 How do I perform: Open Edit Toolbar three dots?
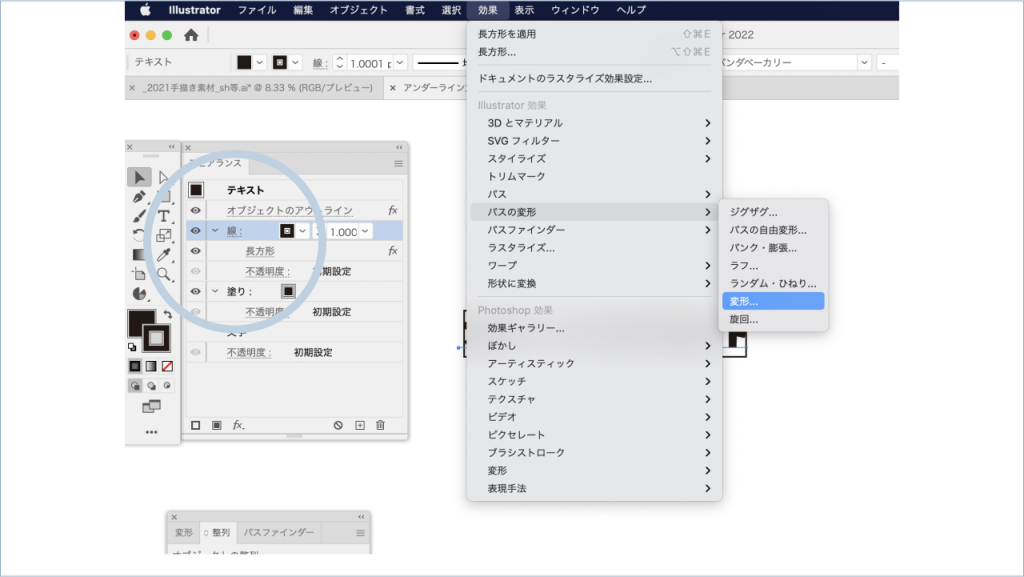[x=152, y=432]
